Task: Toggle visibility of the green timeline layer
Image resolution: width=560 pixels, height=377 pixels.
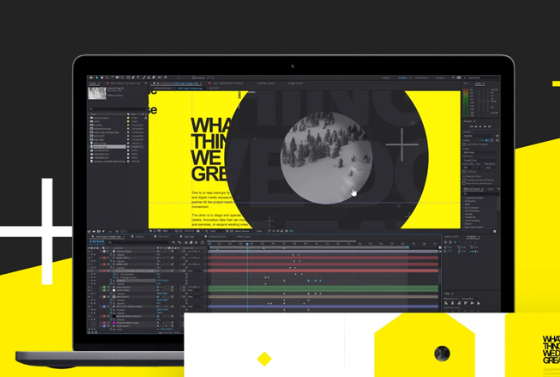Action: (x=89, y=287)
